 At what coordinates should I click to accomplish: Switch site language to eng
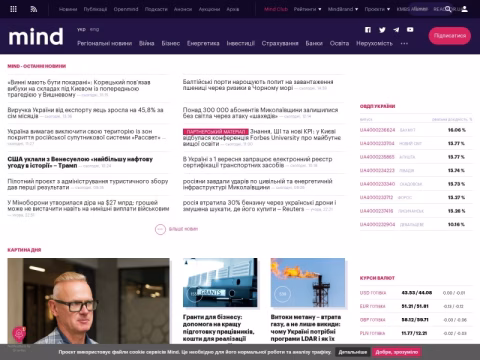click(94, 29)
